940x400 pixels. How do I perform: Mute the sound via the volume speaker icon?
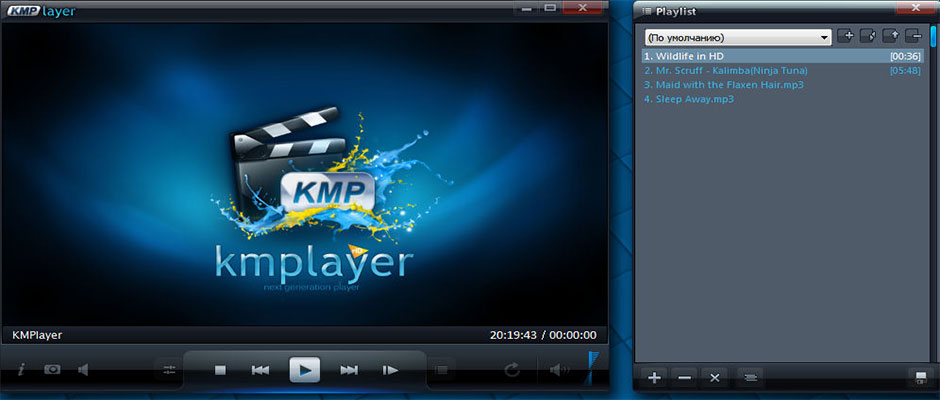pos(558,369)
